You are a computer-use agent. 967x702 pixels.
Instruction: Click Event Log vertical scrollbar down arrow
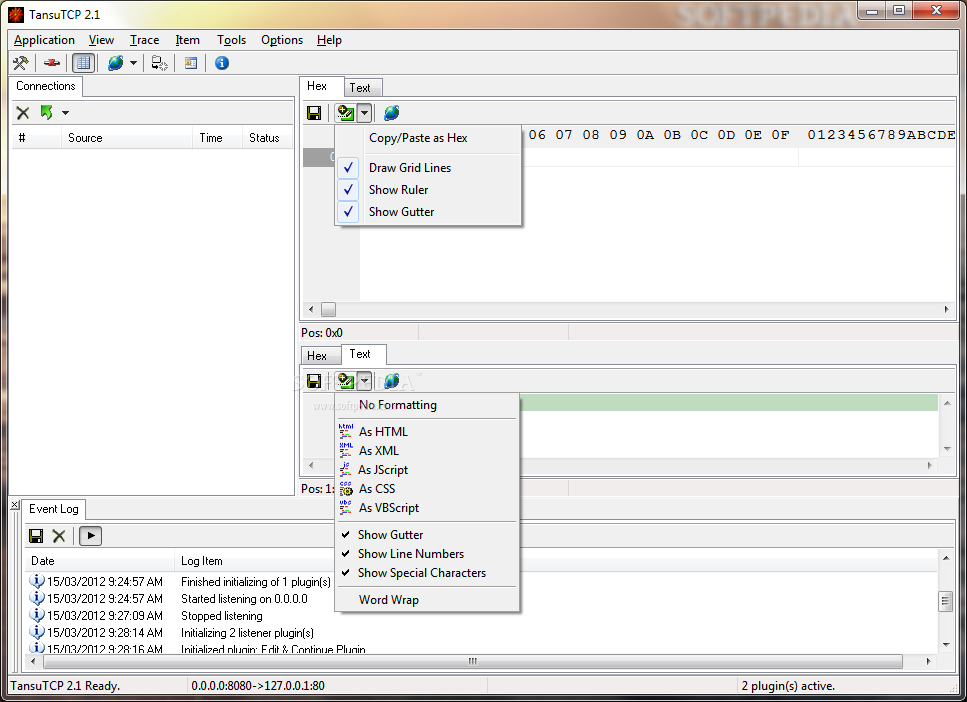tap(946, 645)
